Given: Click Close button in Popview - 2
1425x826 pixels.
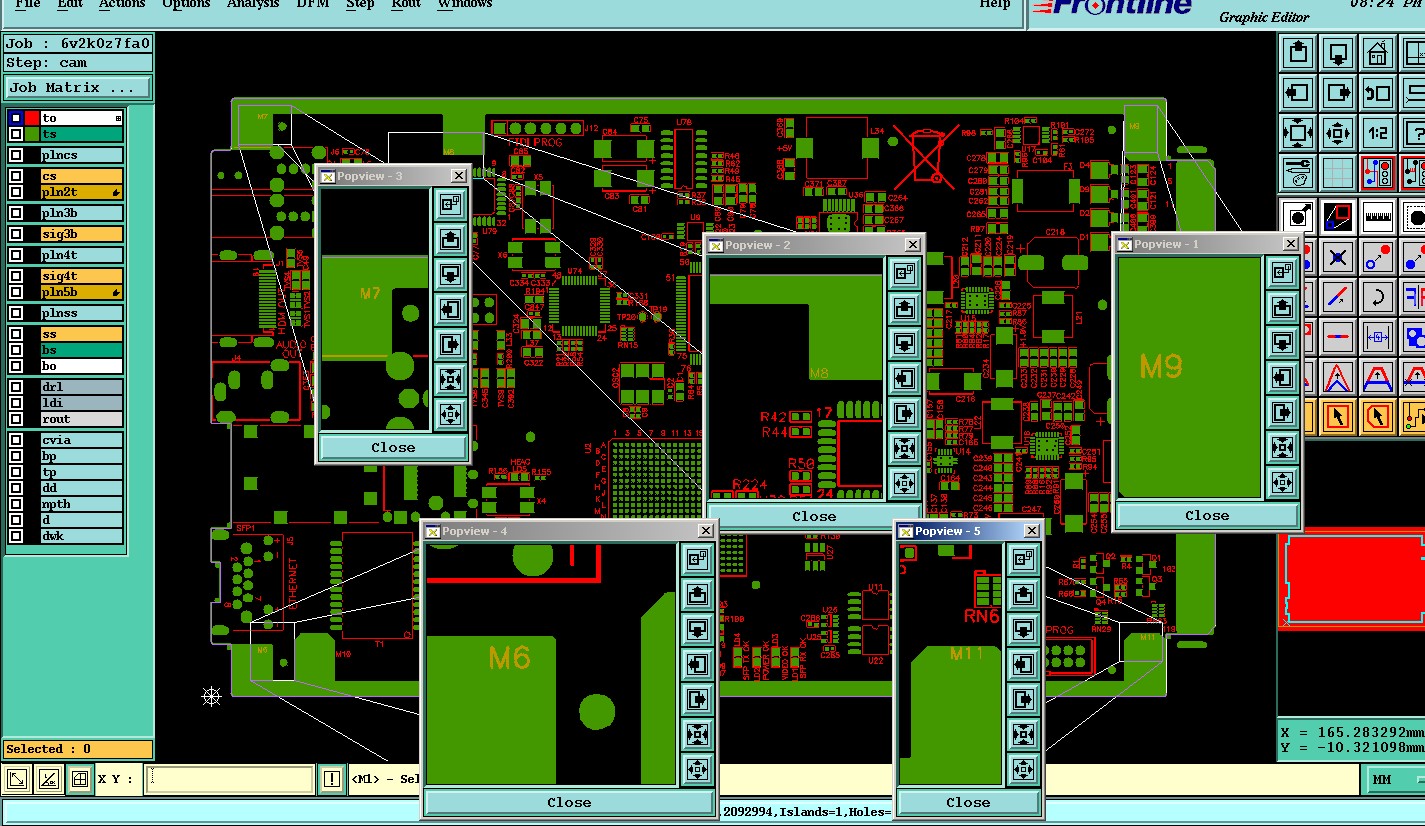Looking at the screenshot, I should [814, 516].
